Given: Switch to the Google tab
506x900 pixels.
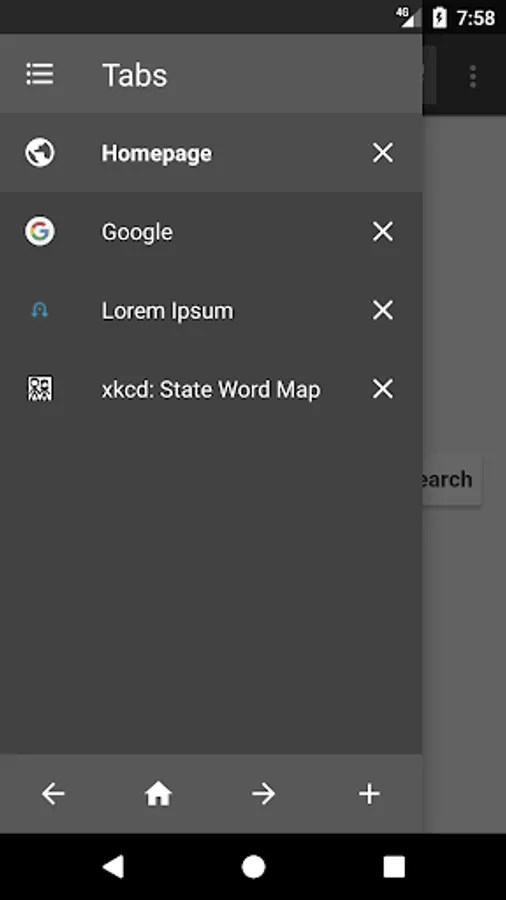Looking at the screenshot, I should click(211, 232).
